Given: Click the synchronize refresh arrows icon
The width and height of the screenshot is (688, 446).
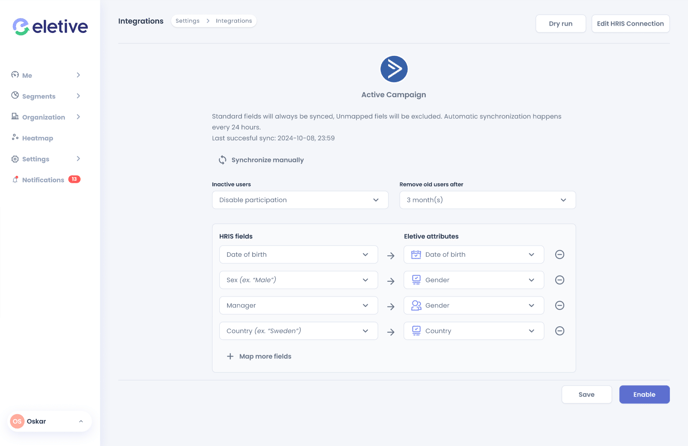Looking at the screenshot, I should pyautogui.click(x=222, y=160).
